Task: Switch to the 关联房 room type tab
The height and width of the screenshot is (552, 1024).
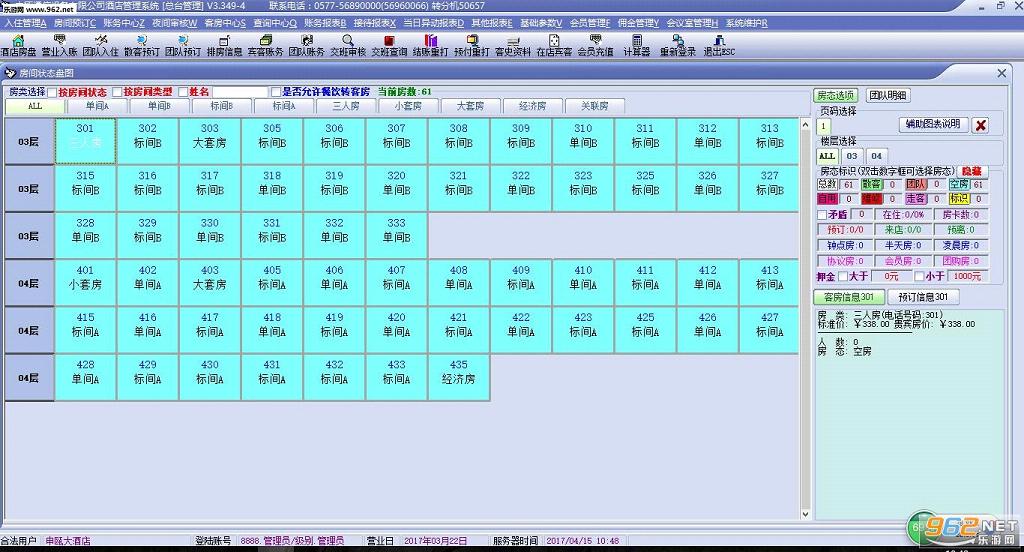Action: point(594,106)
